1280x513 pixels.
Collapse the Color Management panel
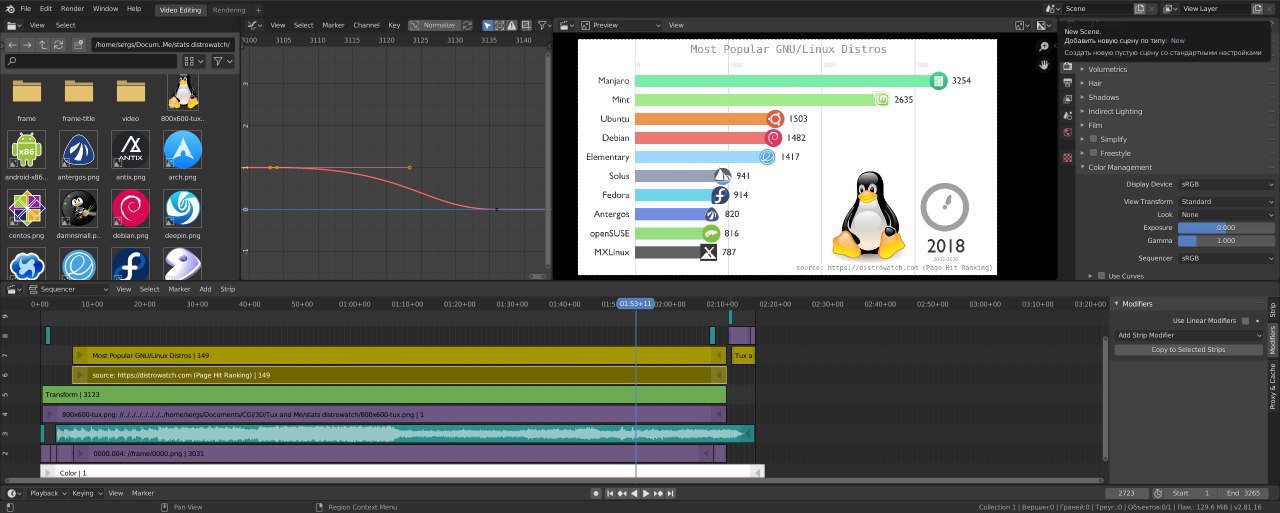coord(1121,167)
